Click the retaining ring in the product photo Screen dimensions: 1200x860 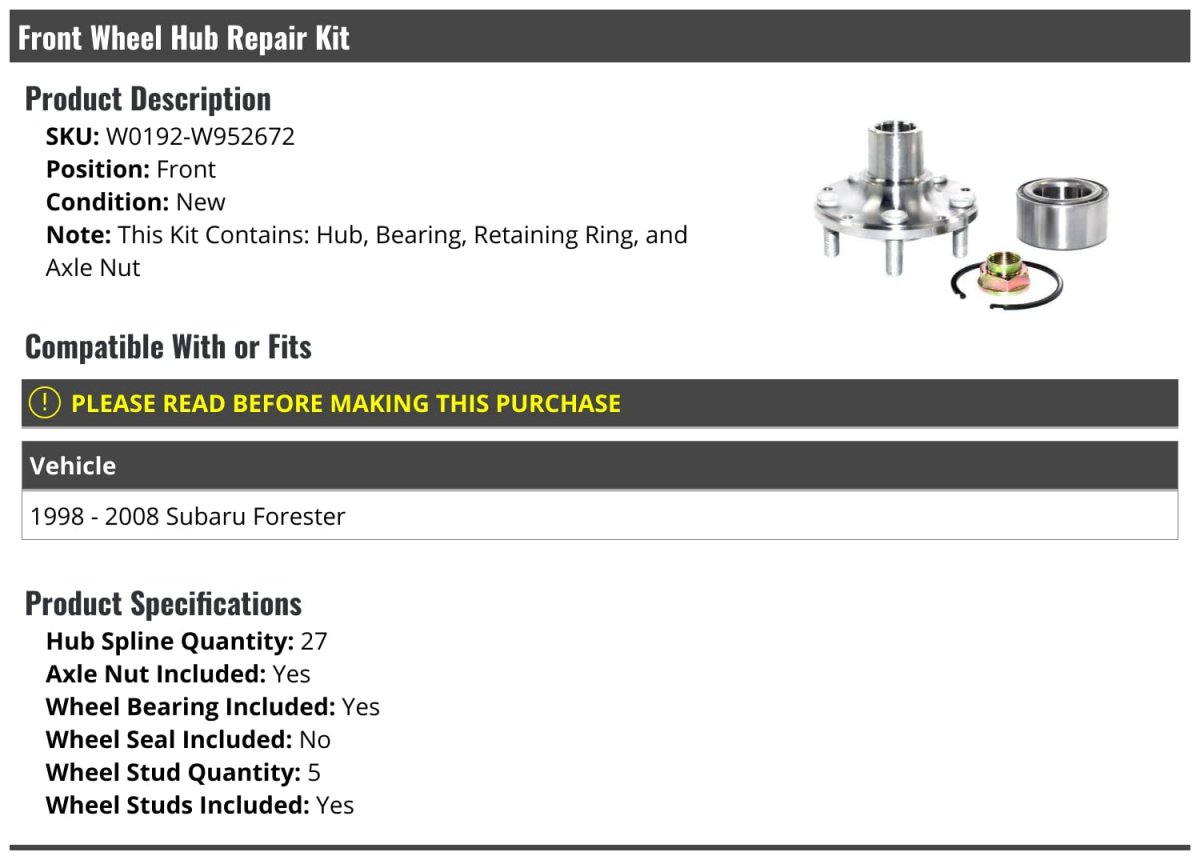coord(1005,280)
